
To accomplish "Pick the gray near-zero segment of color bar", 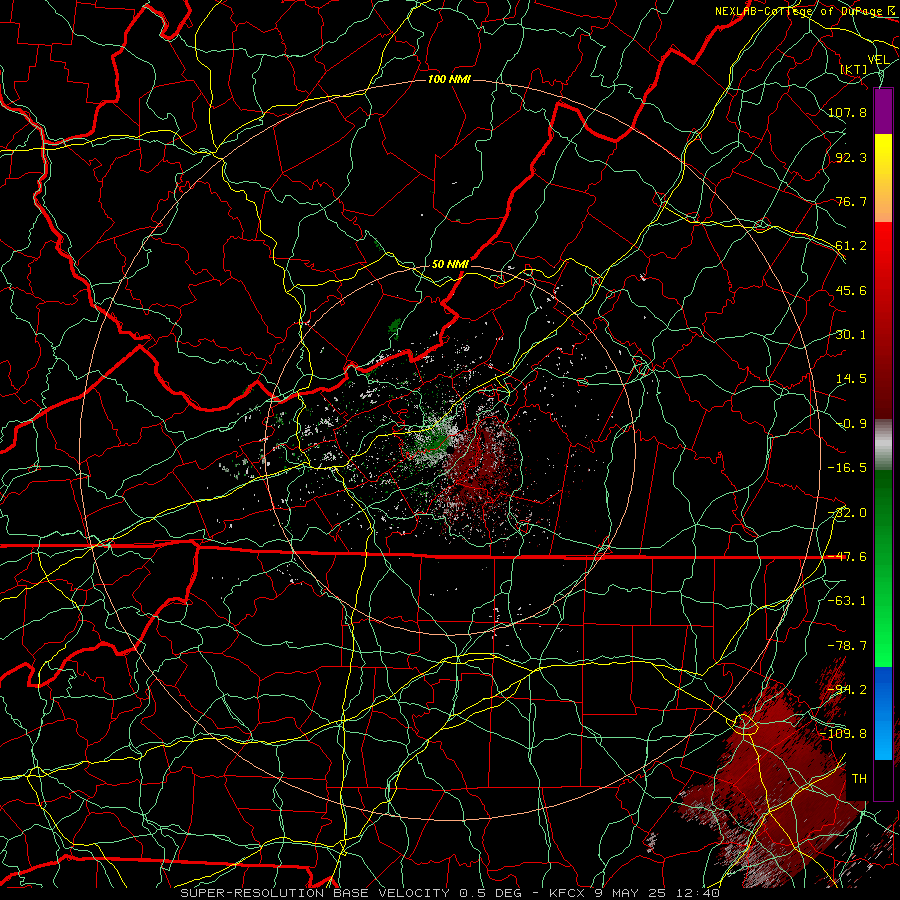I will coord(883,442).
